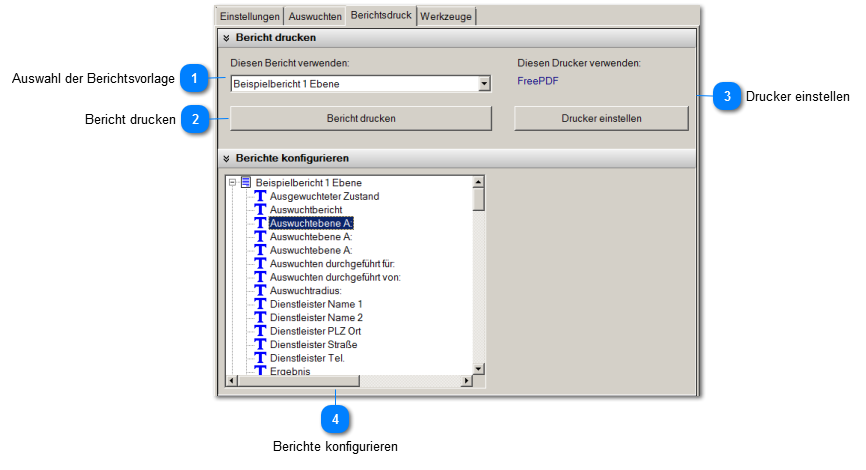Click the T icon next to Dienstleister Straße

[x=261, y=344]
